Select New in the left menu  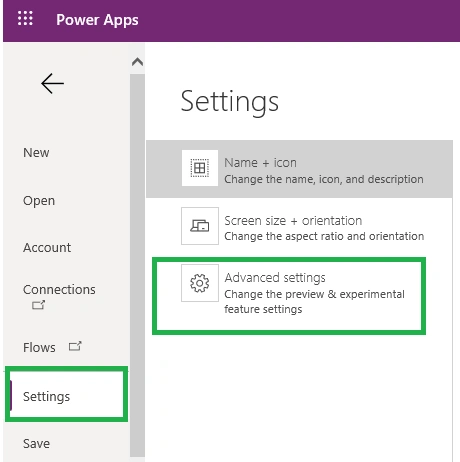coord(36,153)
